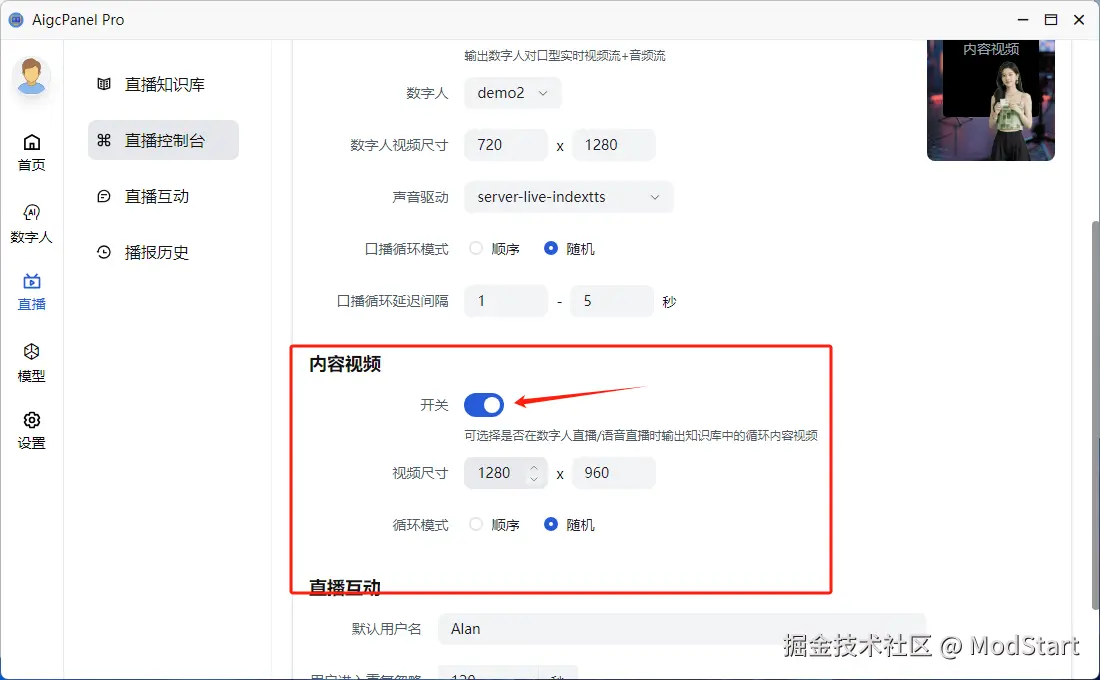Screen dimensions: 1100x680
Task: Click the up stepper on 1280 video size
Action: point(533,467)
